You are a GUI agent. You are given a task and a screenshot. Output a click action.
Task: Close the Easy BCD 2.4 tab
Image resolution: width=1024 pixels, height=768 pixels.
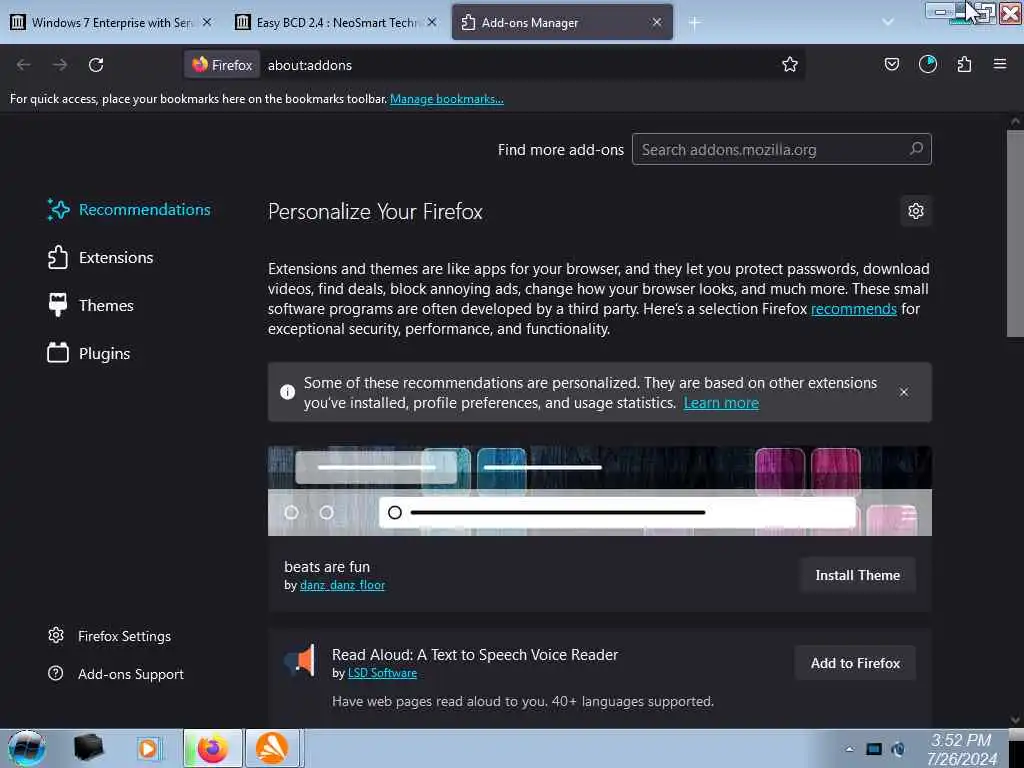432,22
